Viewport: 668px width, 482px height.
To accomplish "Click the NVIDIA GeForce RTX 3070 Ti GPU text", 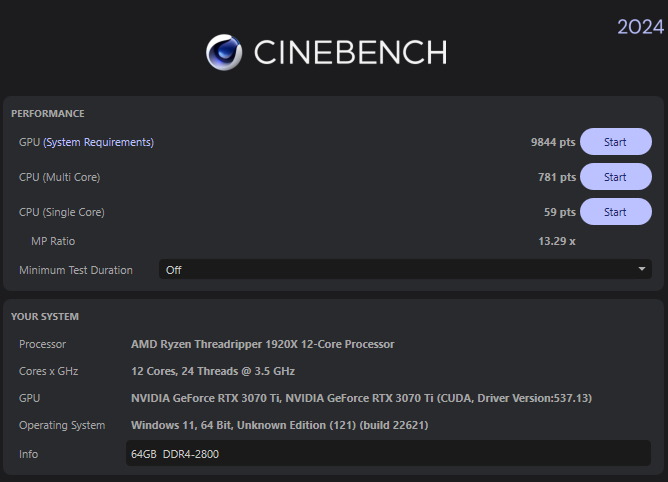I will [x=361, y=398].
